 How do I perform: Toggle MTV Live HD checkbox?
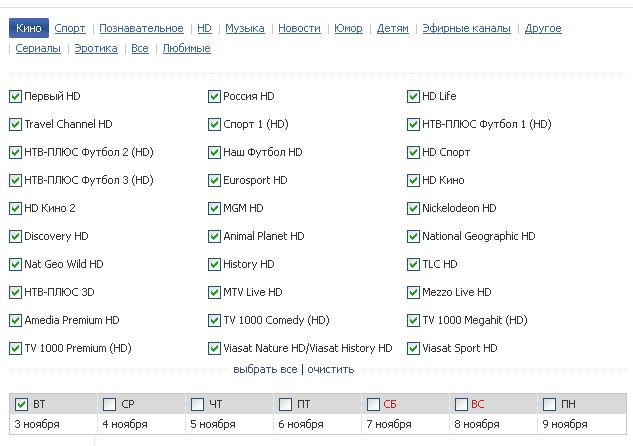214,293
